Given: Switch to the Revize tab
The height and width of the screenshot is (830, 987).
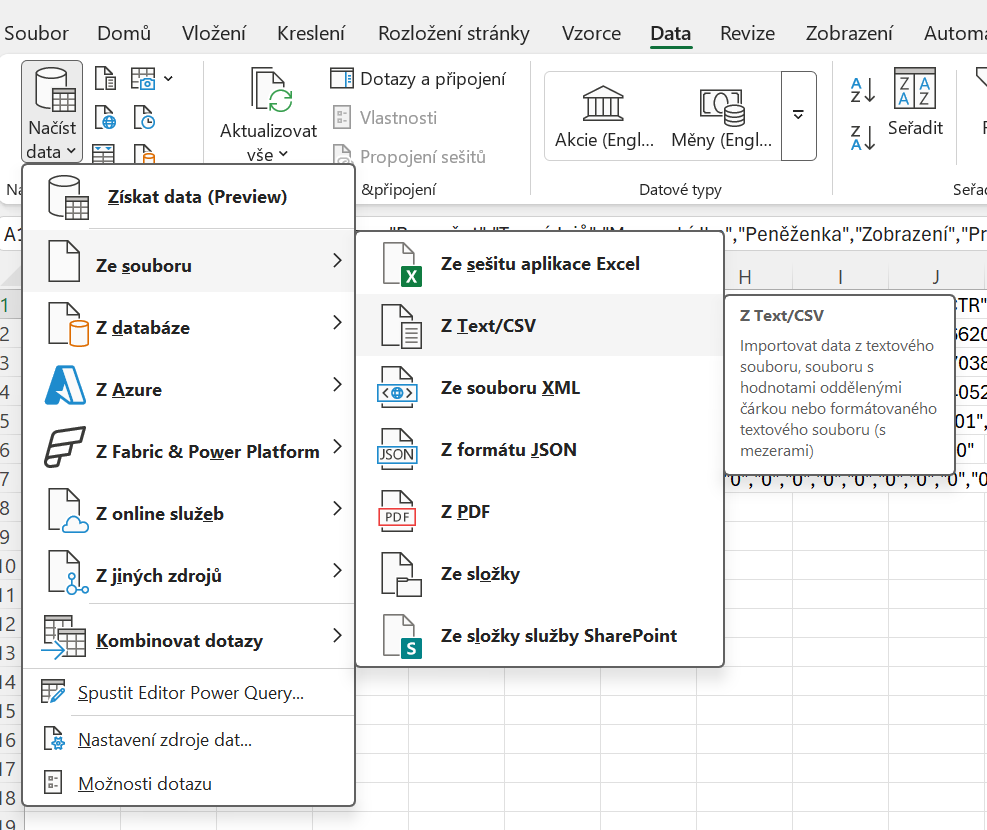Looking at the screenshot, I should pyautogui.click(x=747, y=33).
